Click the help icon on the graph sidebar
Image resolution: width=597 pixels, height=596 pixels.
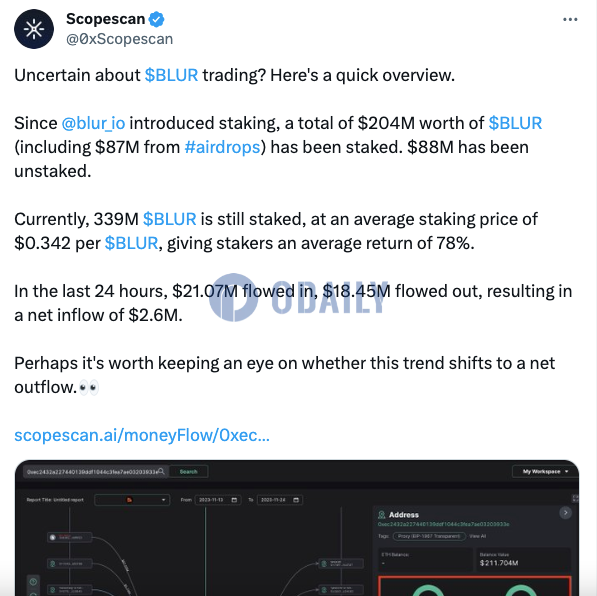point(33,582)
